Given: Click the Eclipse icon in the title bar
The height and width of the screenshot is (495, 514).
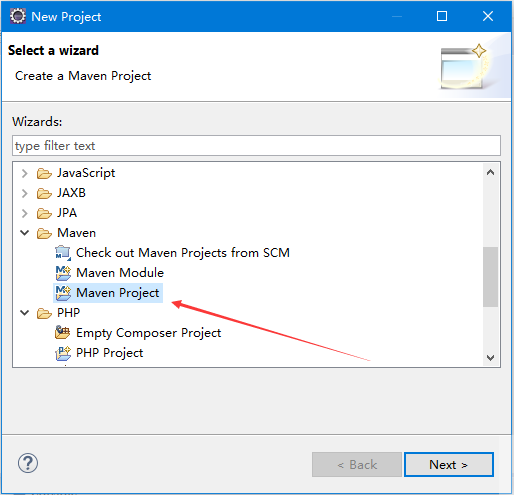Looking at the screenshot, I should pos(18,16).
